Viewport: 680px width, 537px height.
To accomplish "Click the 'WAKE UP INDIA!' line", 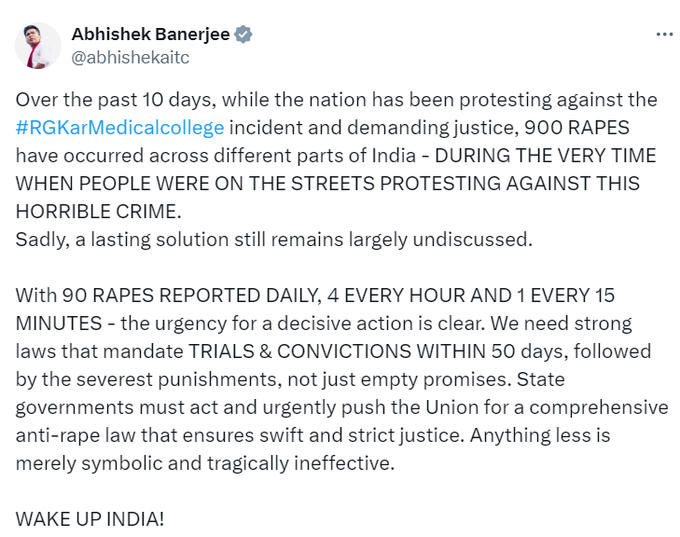I will point(90,519).
